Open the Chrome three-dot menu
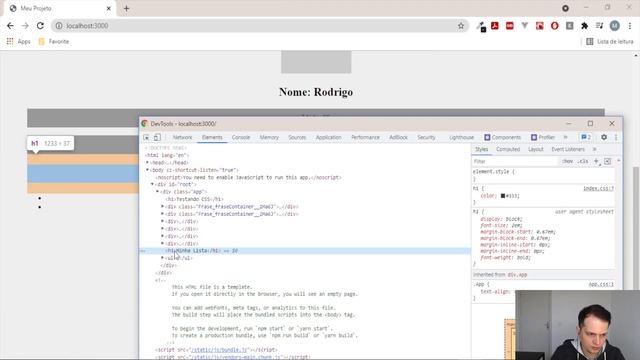Screen dimensions: 640x360 (630, 26)
